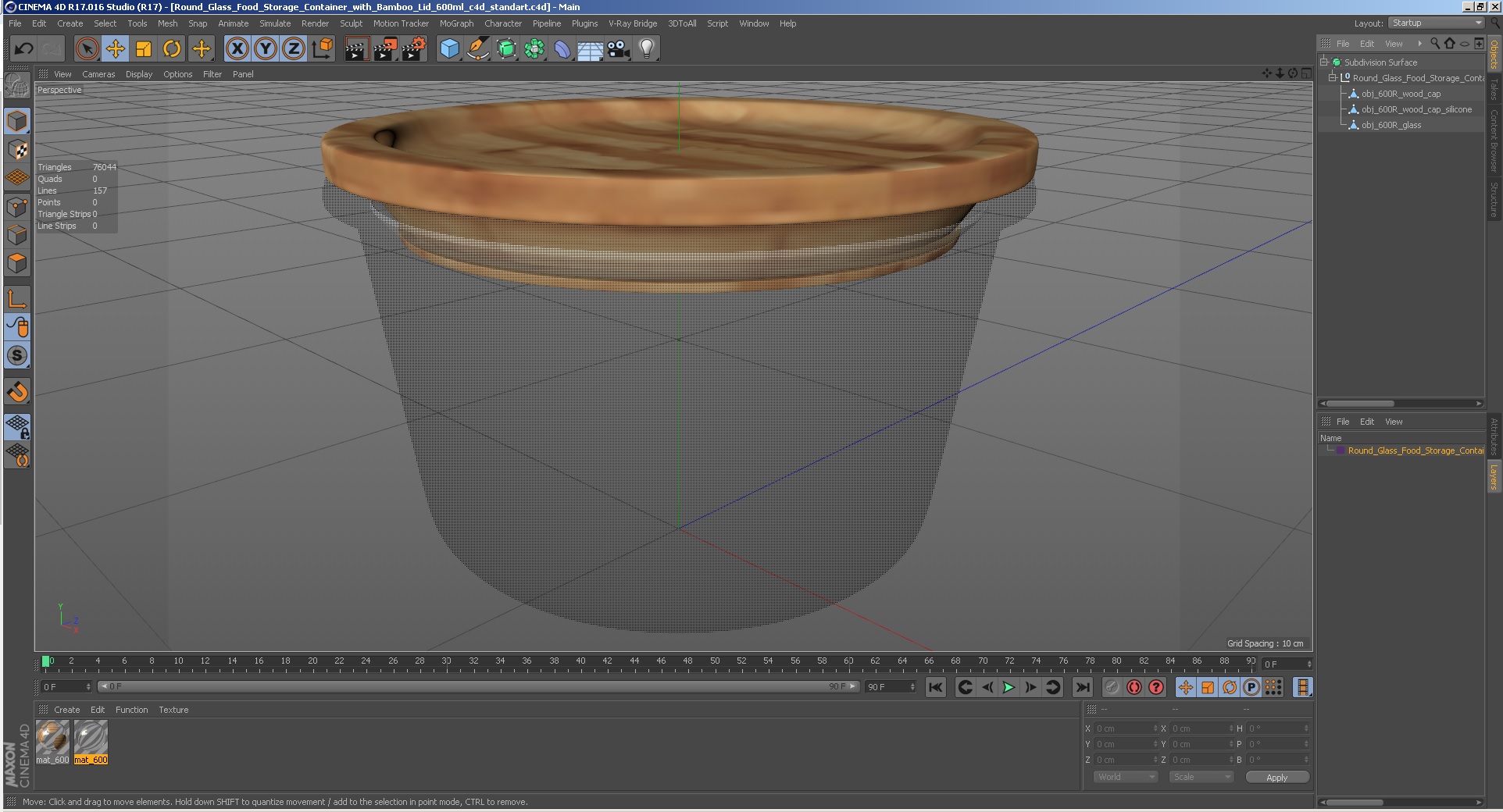Add a Light bulb object
The image size is (1503, 812).
tap(647, 49)
